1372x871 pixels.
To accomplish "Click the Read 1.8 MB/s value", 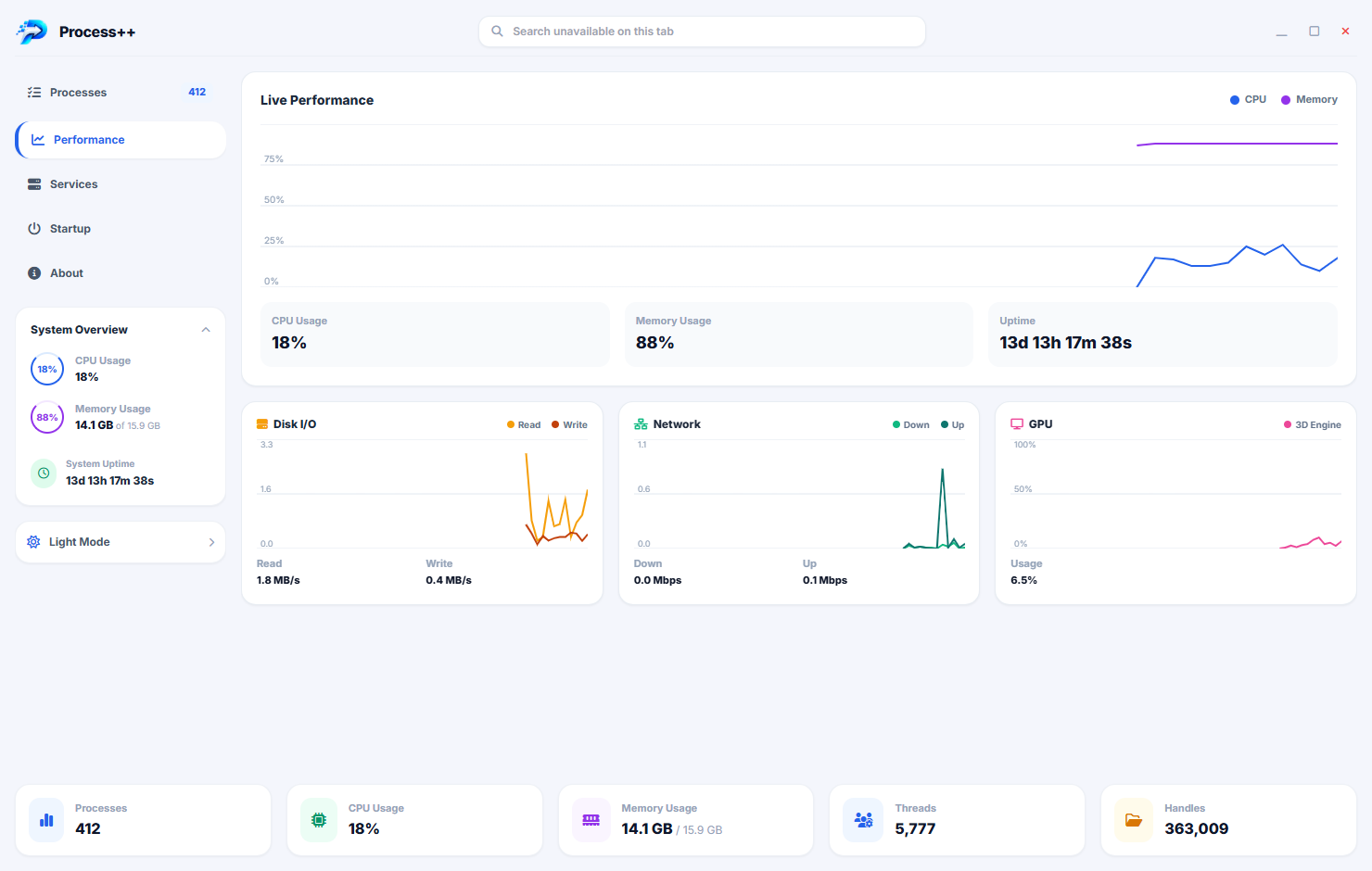I will [x=278, y=580].
